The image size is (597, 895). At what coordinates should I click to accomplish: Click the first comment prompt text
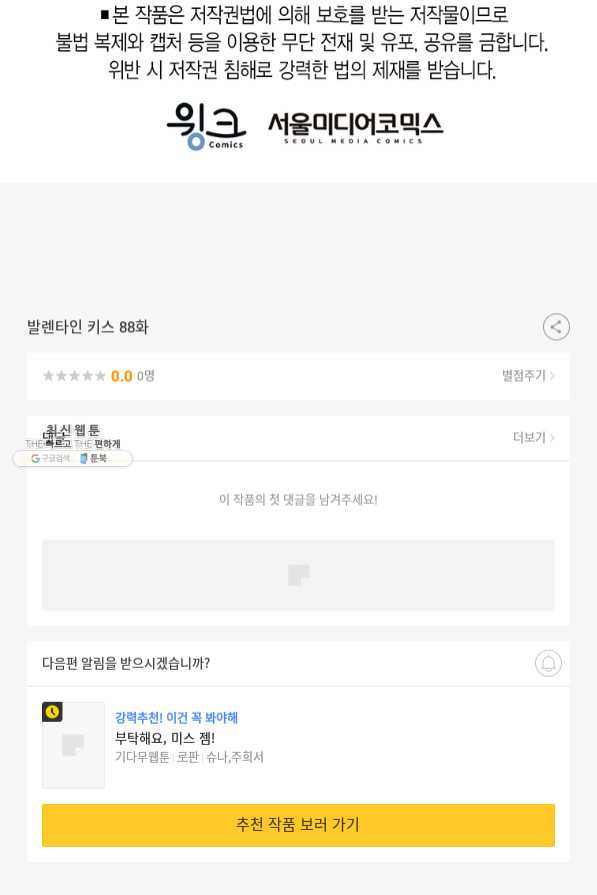(298, 499)
